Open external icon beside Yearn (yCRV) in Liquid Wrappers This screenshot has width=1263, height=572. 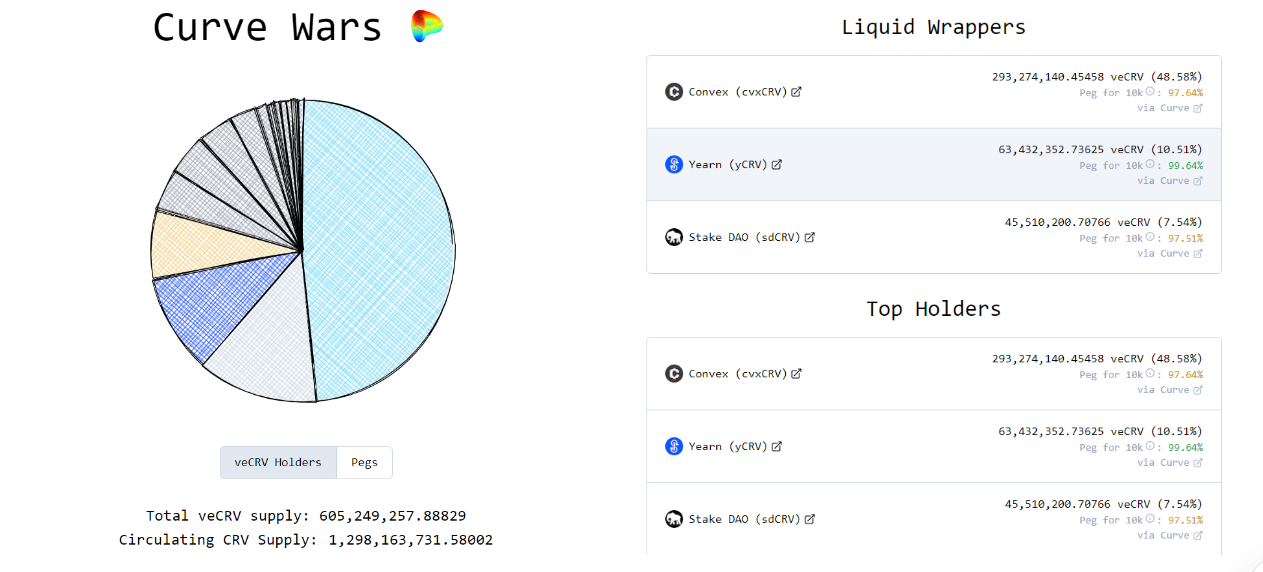777,165
